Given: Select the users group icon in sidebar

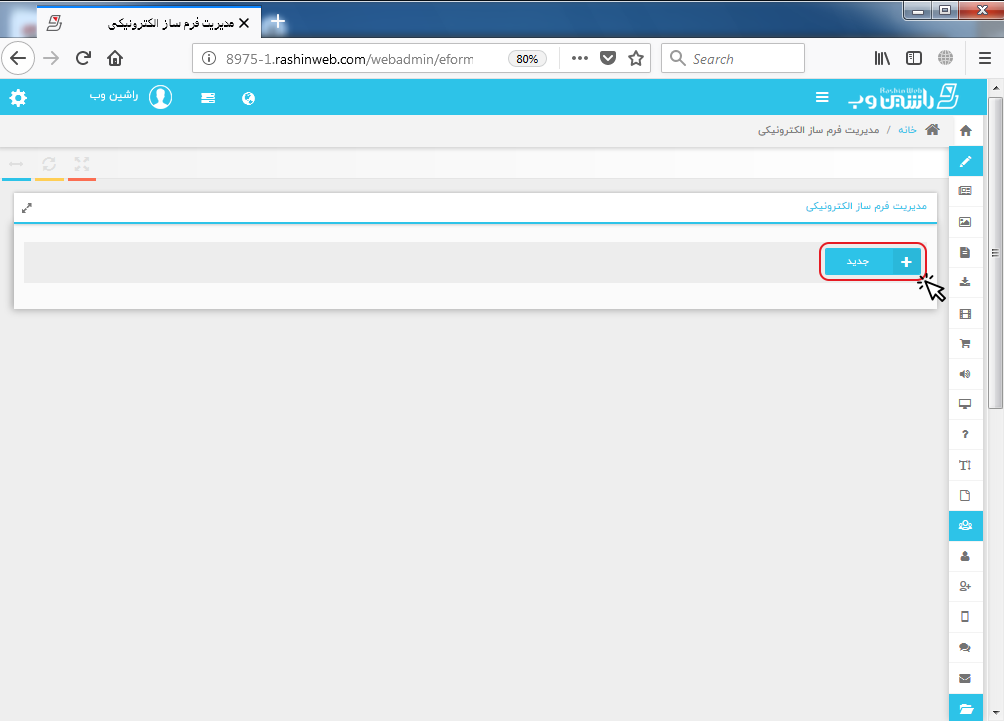Looking at the screenshot, I should point(966,526).
